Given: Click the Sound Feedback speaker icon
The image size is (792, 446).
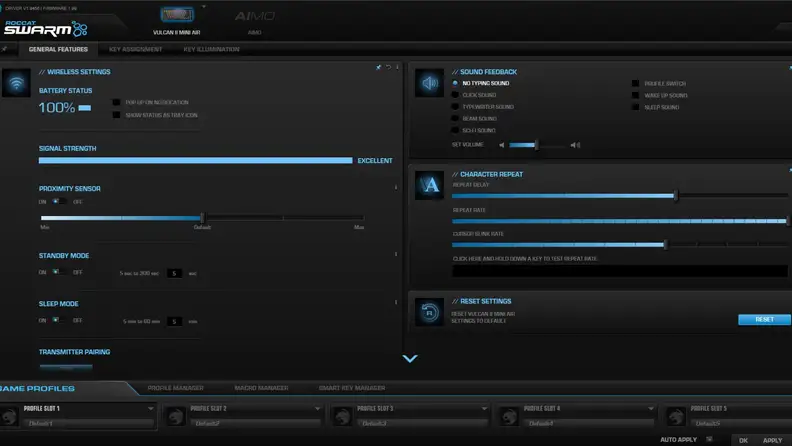Looking at the screenshot, I should tap(429, 83).
